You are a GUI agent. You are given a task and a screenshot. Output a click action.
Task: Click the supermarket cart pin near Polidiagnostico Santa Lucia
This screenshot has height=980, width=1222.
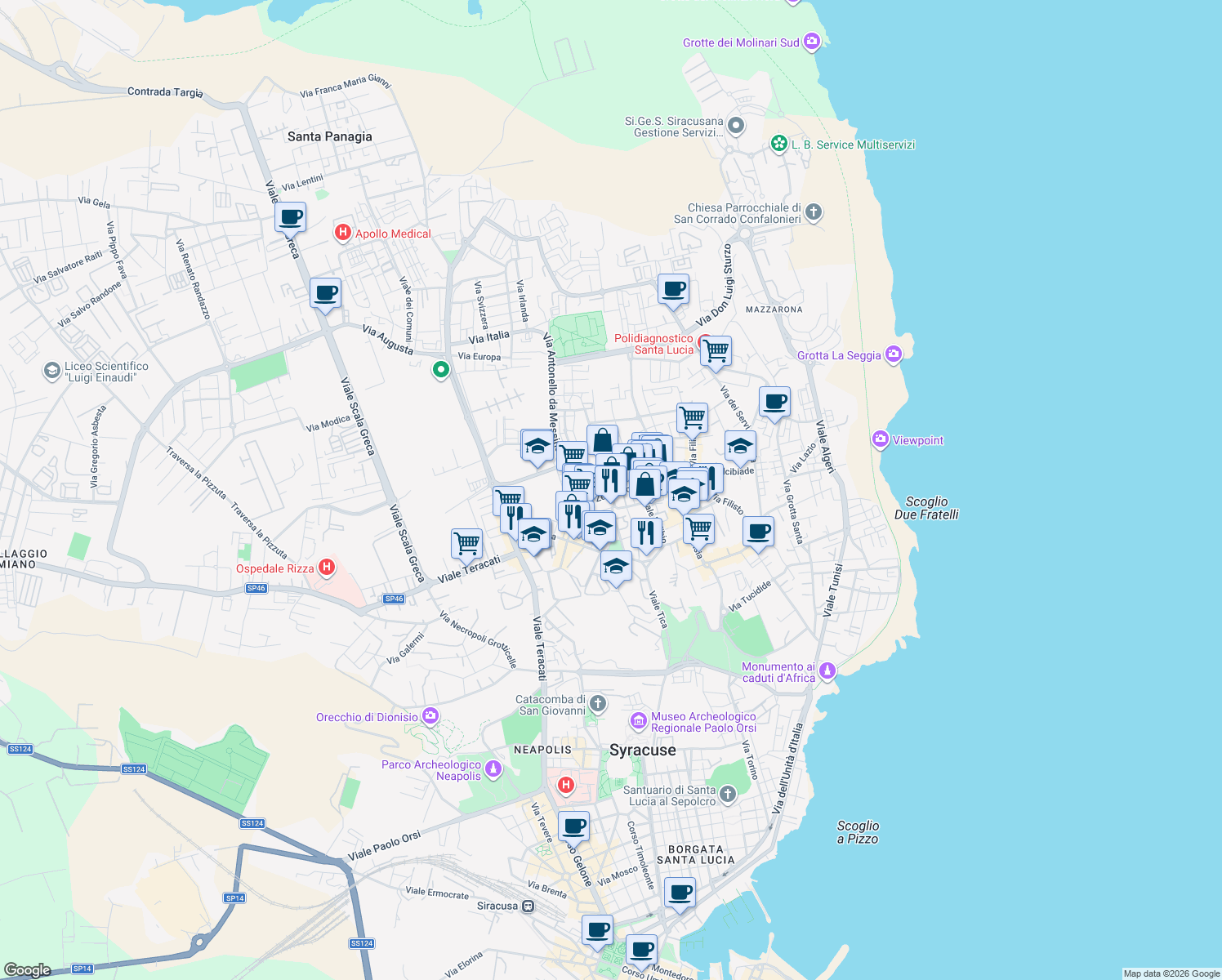click(716, 351)
